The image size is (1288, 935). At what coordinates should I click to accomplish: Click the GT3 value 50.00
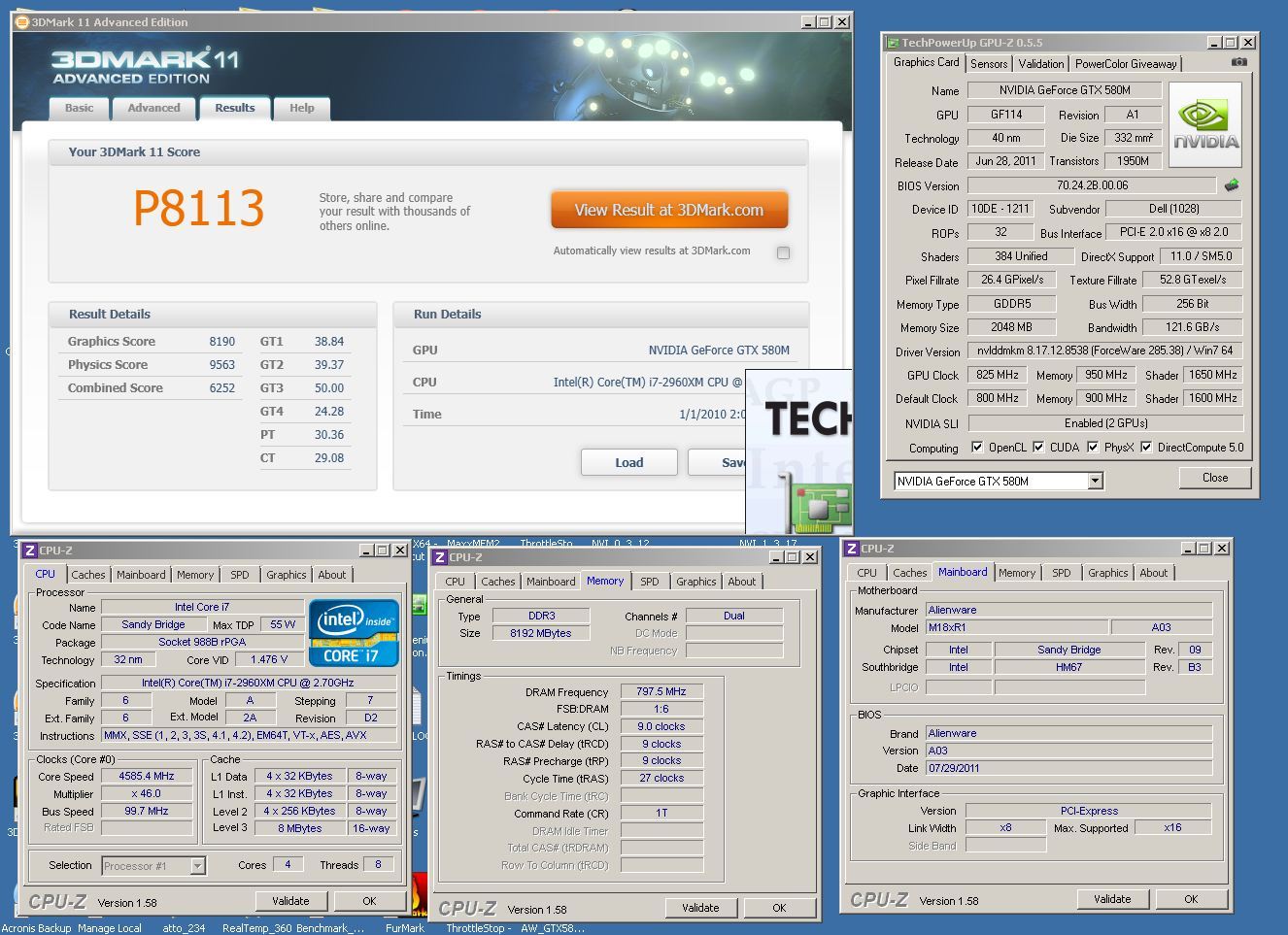(x=329, y=388)
